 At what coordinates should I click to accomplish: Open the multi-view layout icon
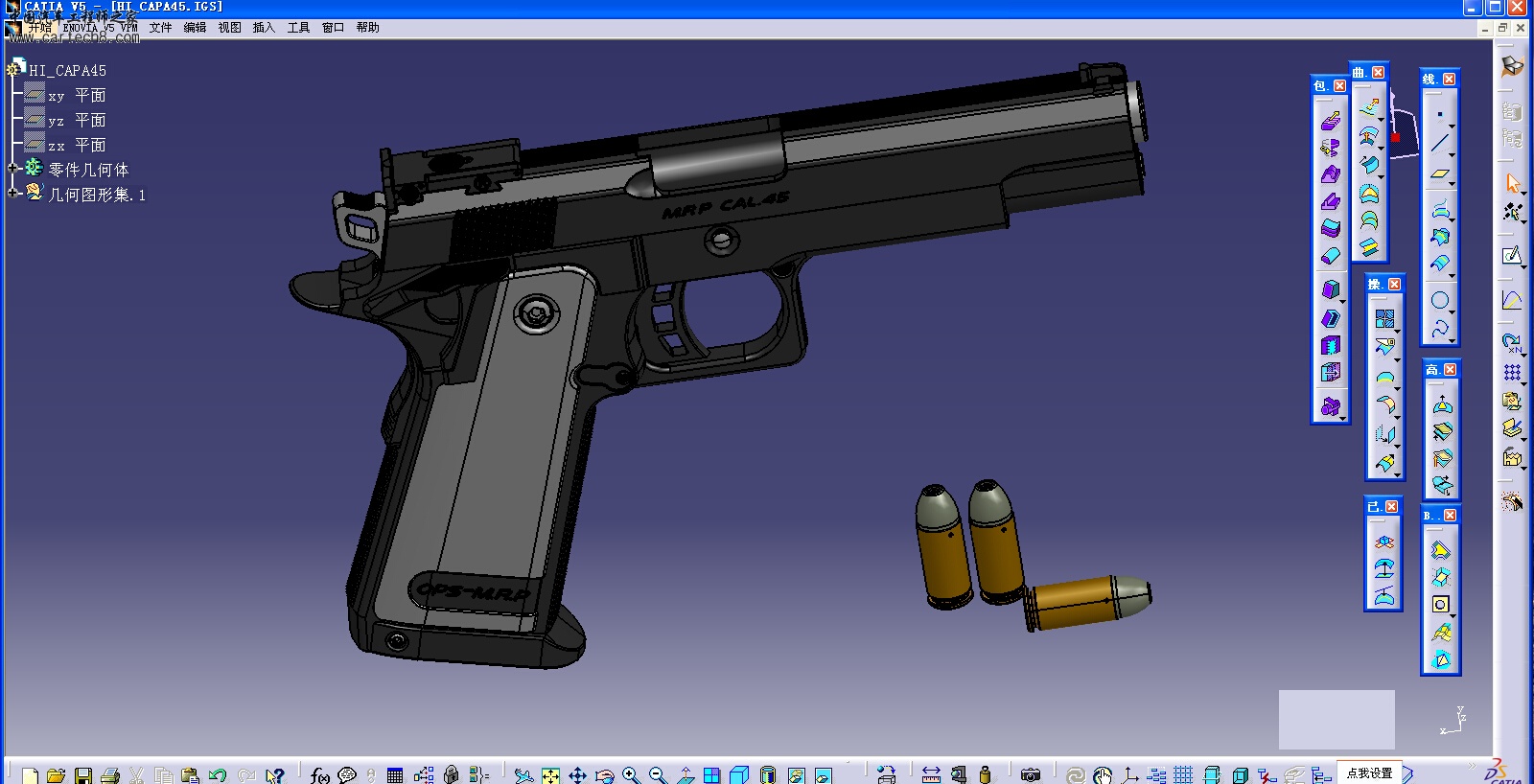coord(711,775)
